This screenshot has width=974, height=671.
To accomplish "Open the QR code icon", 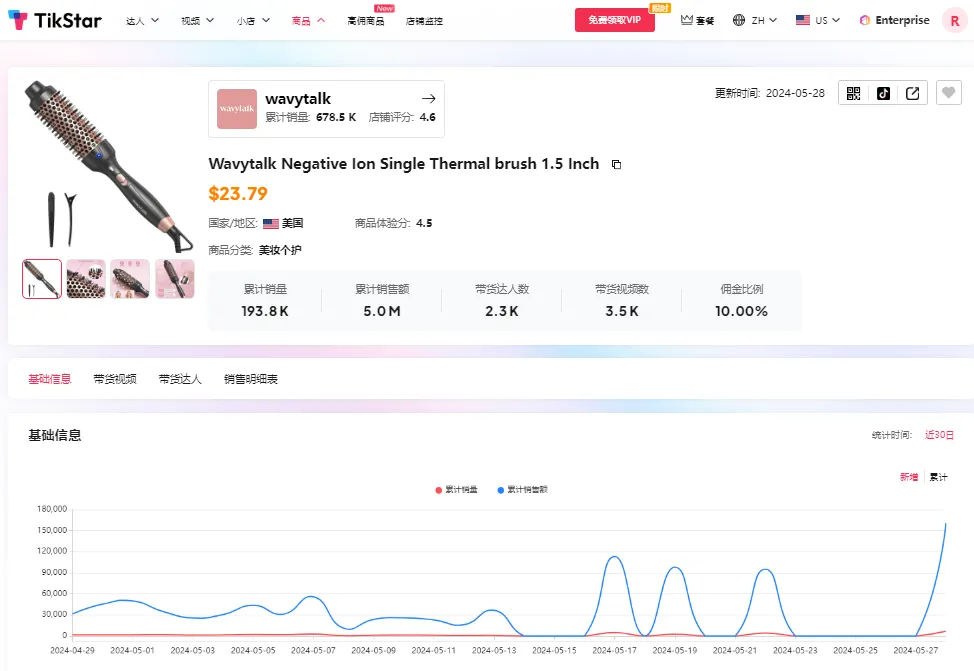I will pyautogui.click(x=853, y=93).
